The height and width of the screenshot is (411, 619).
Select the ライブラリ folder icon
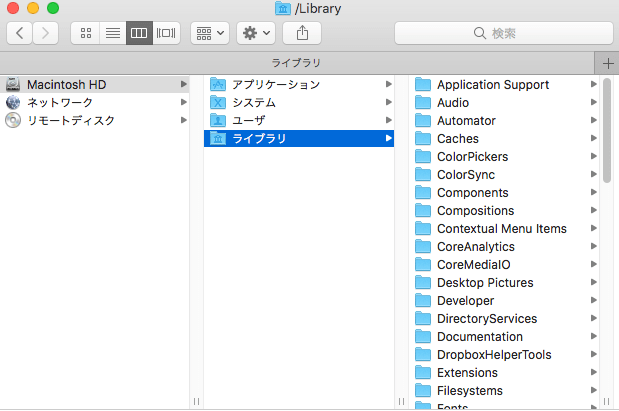pos(218,138)
